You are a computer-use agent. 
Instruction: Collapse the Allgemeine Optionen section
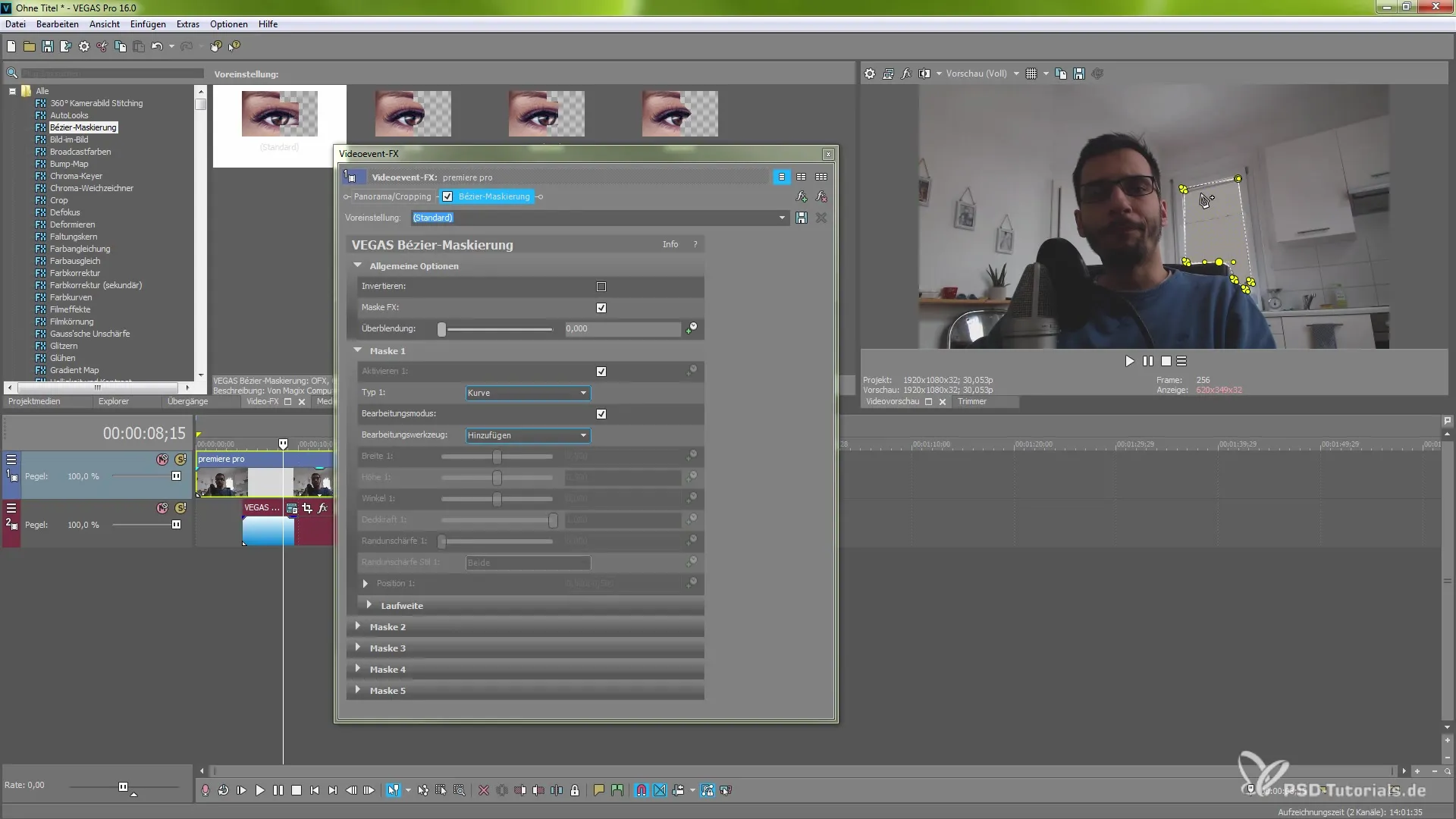point(358,265)
